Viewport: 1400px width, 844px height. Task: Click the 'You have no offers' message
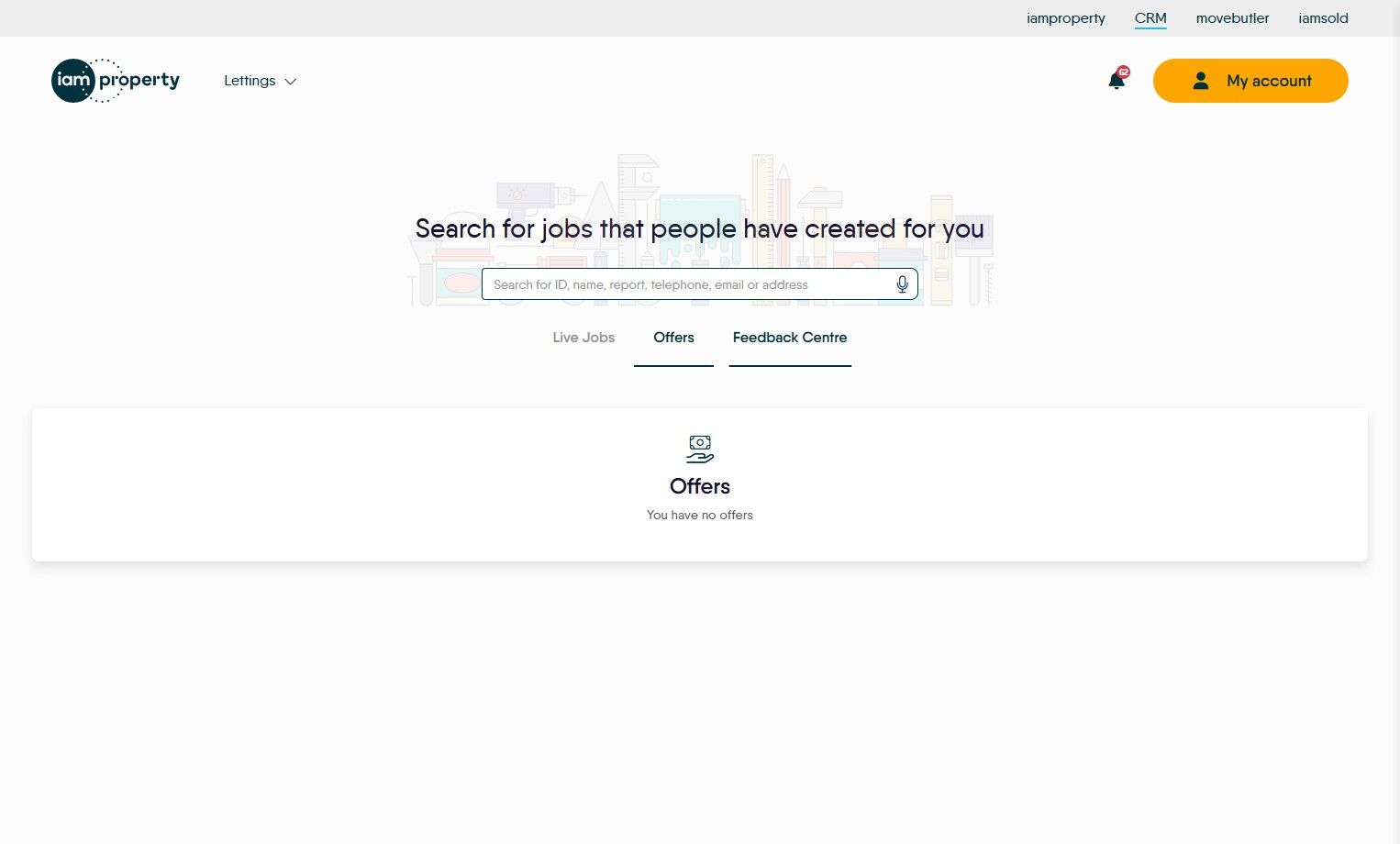click(700, 515)
